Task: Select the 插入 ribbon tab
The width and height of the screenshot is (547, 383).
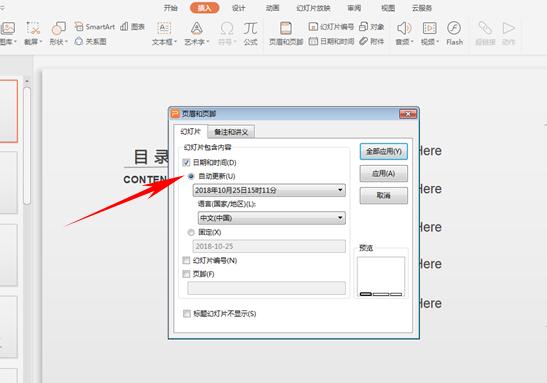Action: [x=204, y=8]
